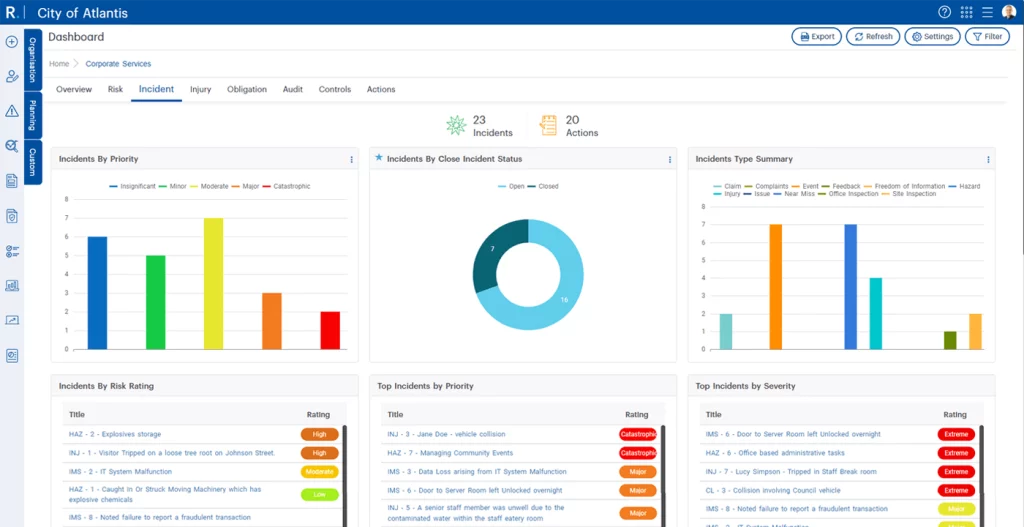This screenshot has height=527, width=1024.
Task: Open Incidents Type Summary three-dot menu
Action: tap(988, 159)
